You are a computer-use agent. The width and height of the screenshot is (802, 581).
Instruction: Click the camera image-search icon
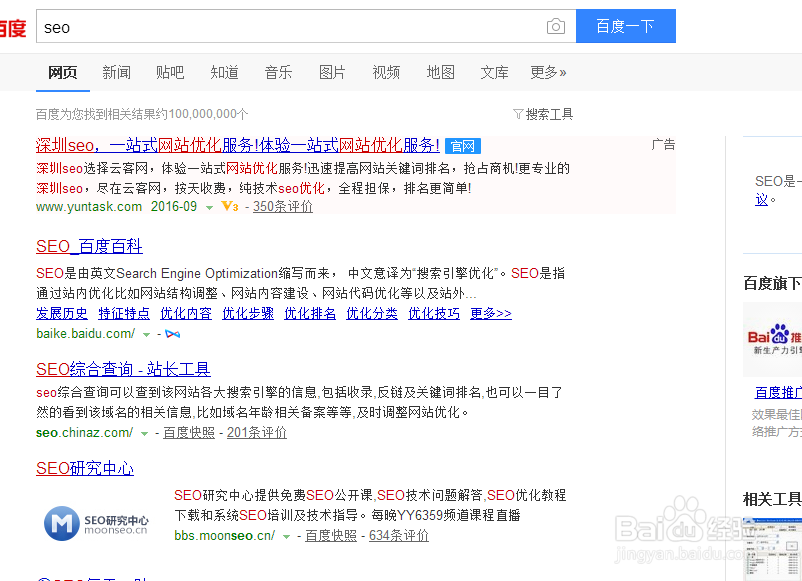click(x=555, y=26)
